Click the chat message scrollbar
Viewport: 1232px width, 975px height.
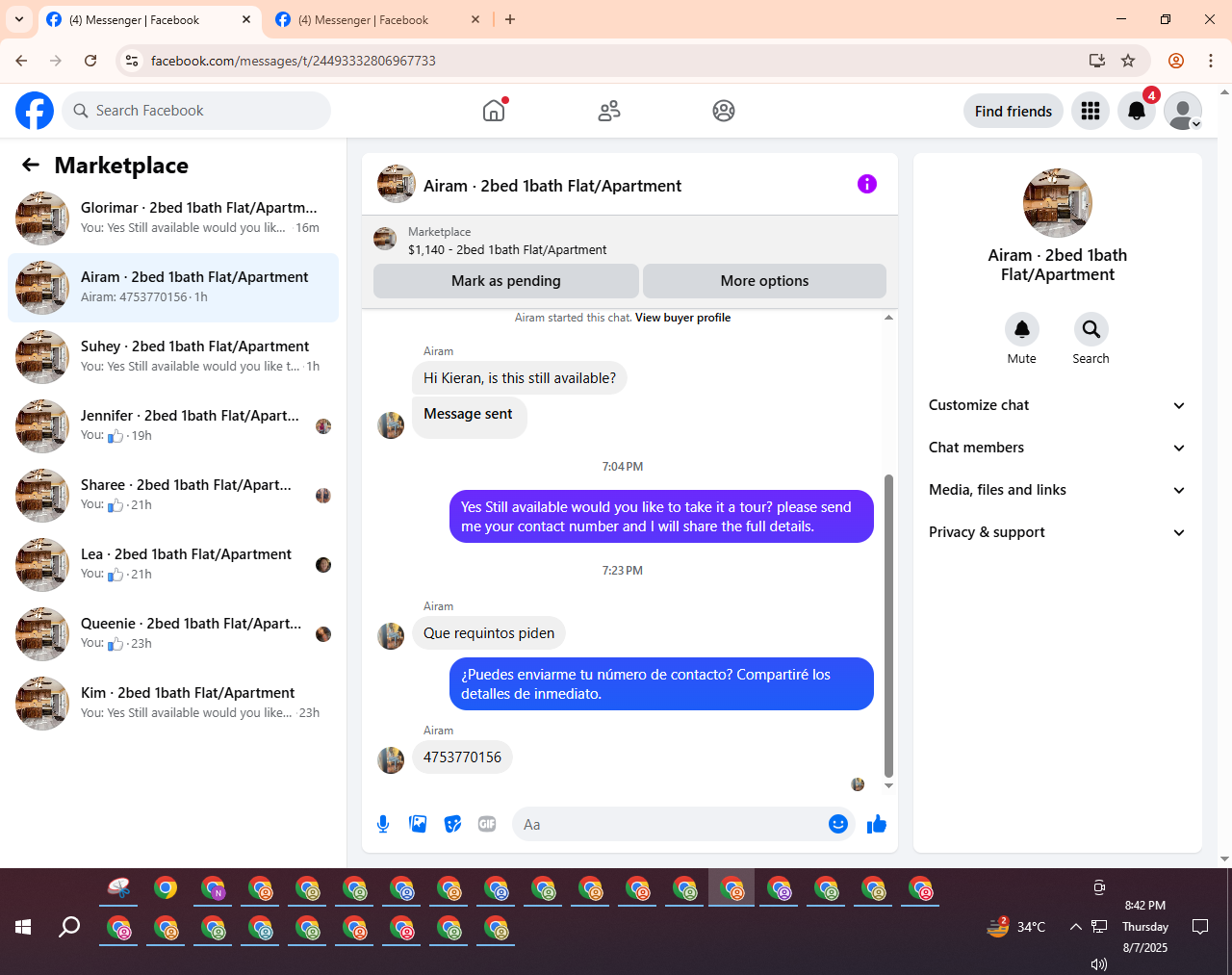pos(888,625)
